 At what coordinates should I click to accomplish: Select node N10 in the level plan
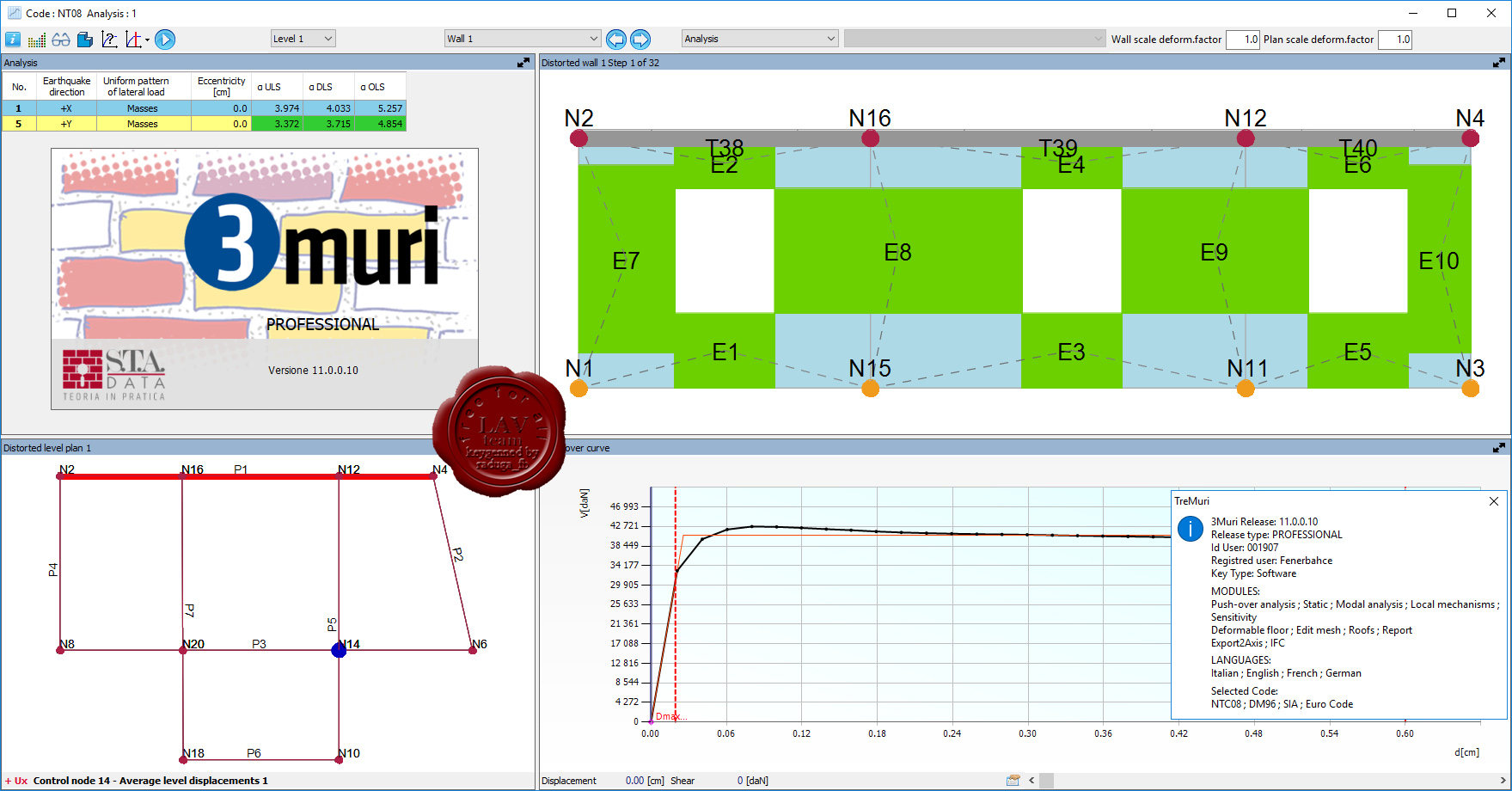(339, 759)
